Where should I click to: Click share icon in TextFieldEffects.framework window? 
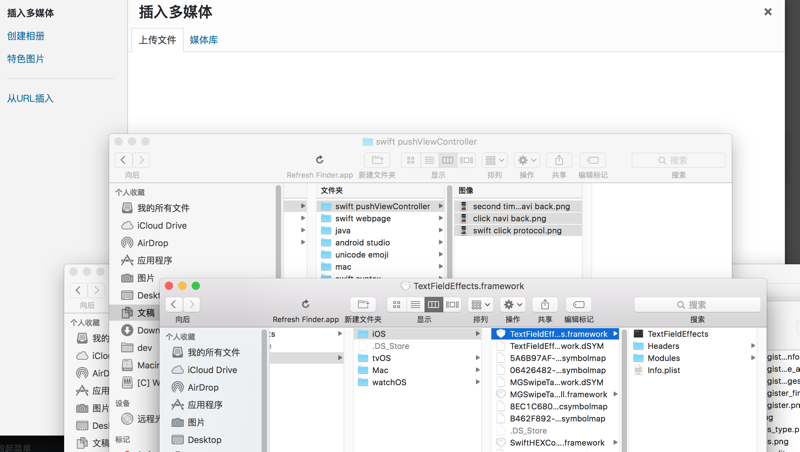(545, 305)
